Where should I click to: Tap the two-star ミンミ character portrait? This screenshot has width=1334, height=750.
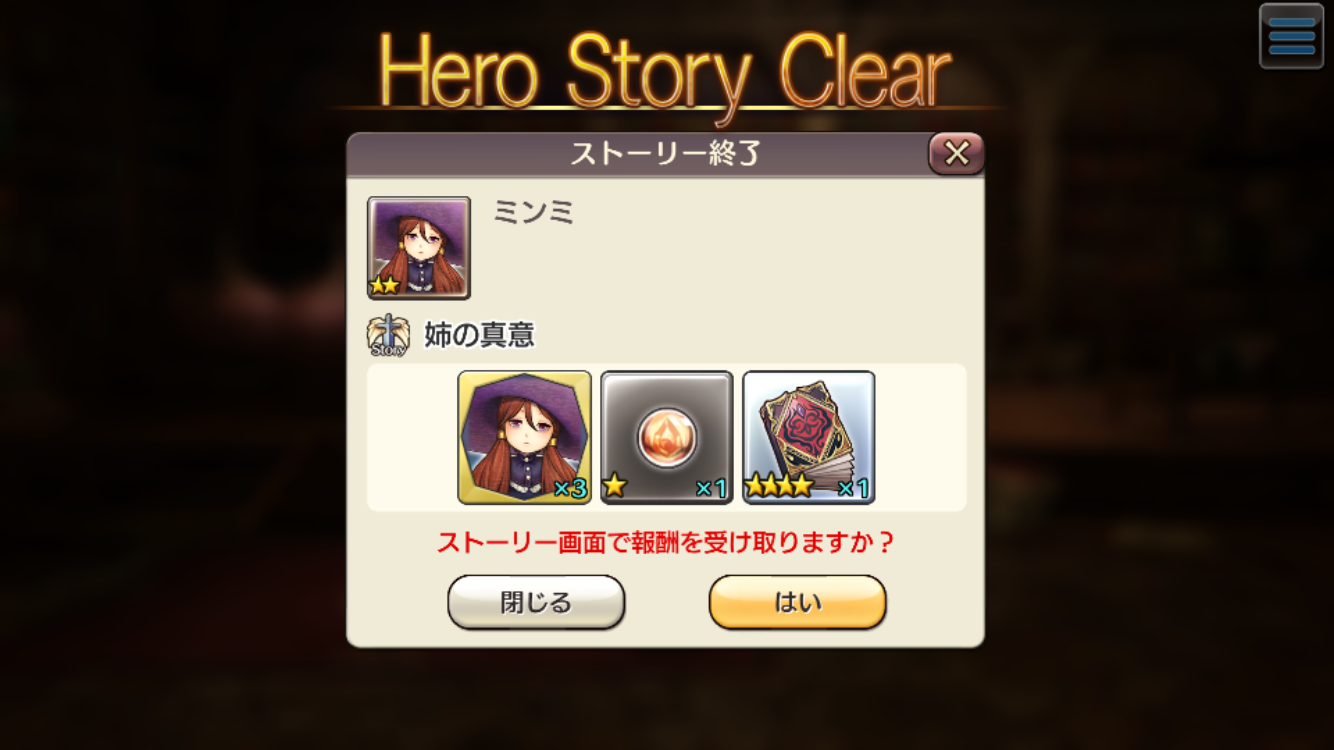pyautogui.click(x=419, y=247)
